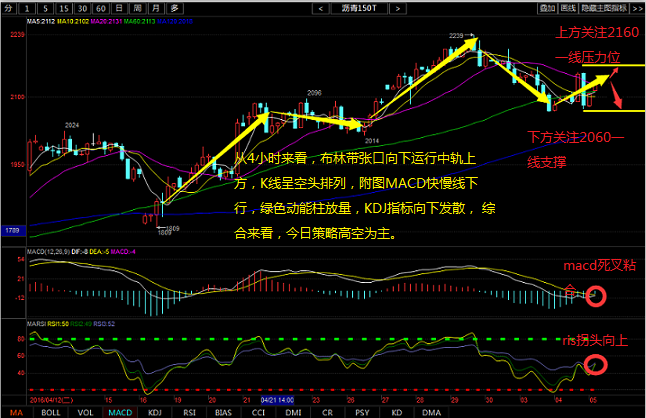The image size is (646, 418).
Task: Switch to the BOLL indicator tab
Action: pos(48,411)
